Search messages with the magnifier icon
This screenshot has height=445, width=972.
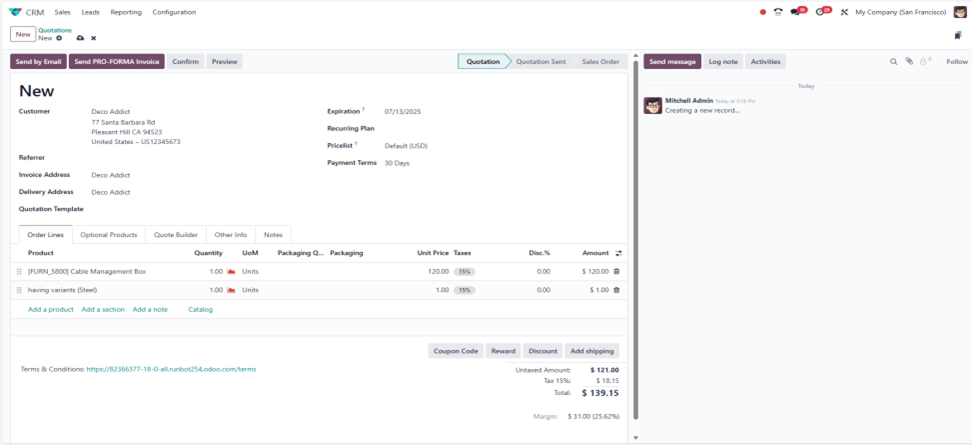(x=894, y=62)
